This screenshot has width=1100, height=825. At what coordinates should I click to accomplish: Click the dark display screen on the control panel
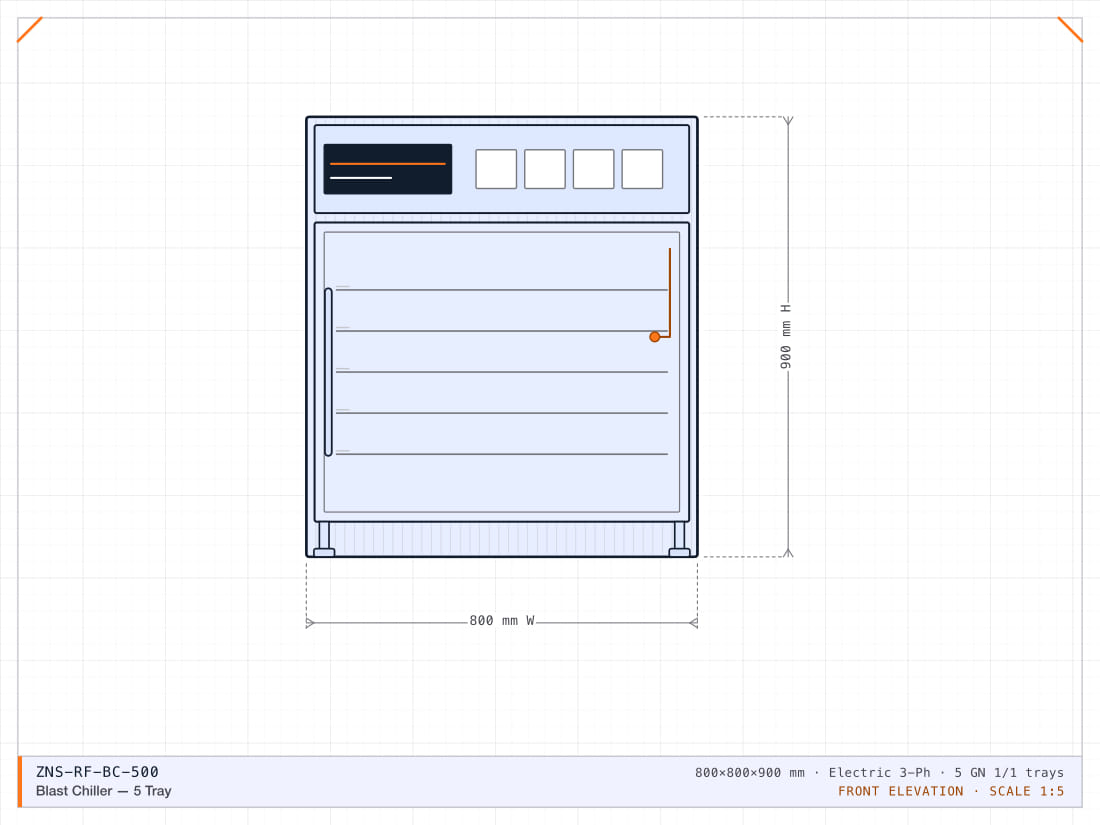pyautogui.click(x=387, y=169)
